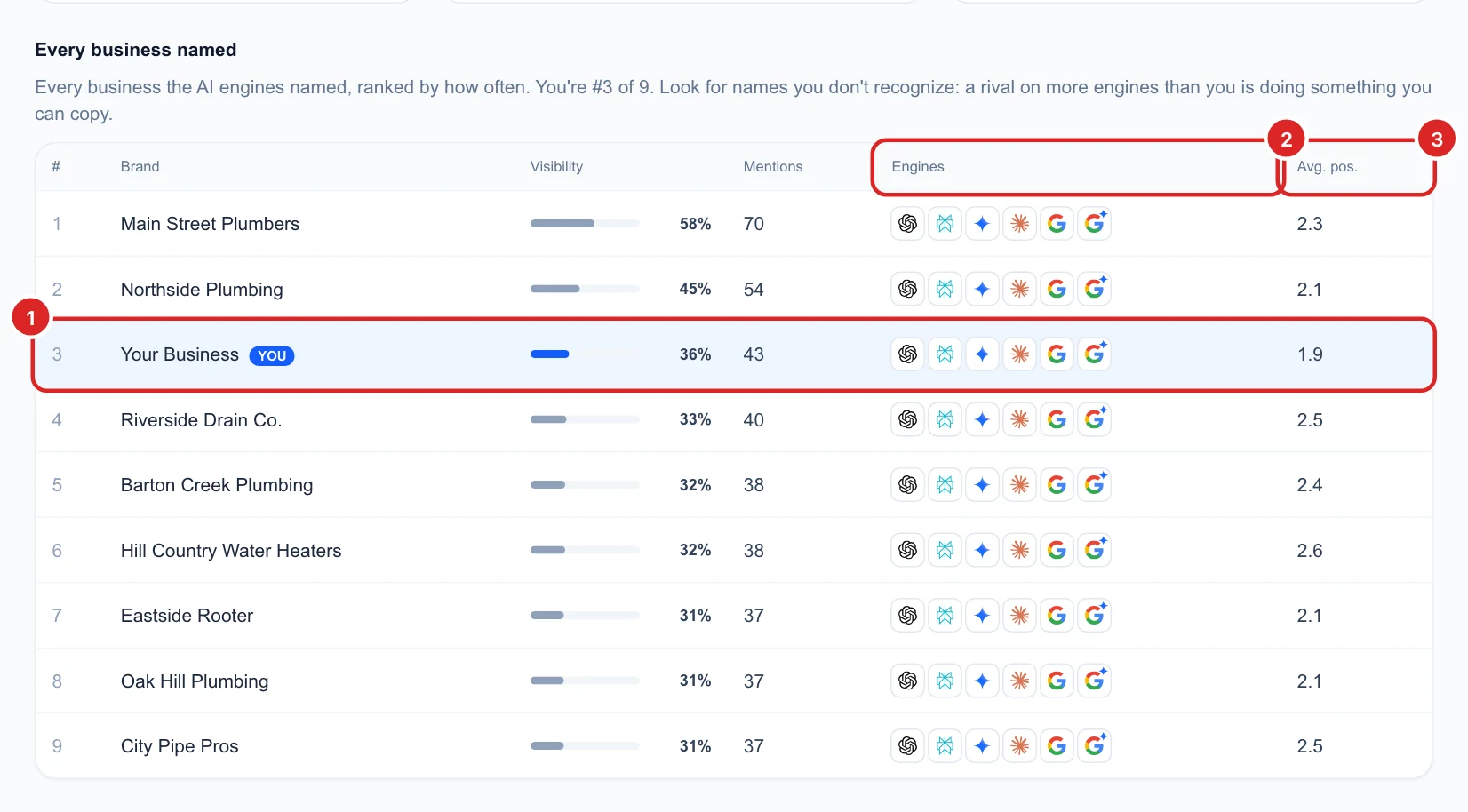This screenshot has width=1468, height=812.
Task: Click the Avg. pos. column header
Action: tap(1327, 166)
